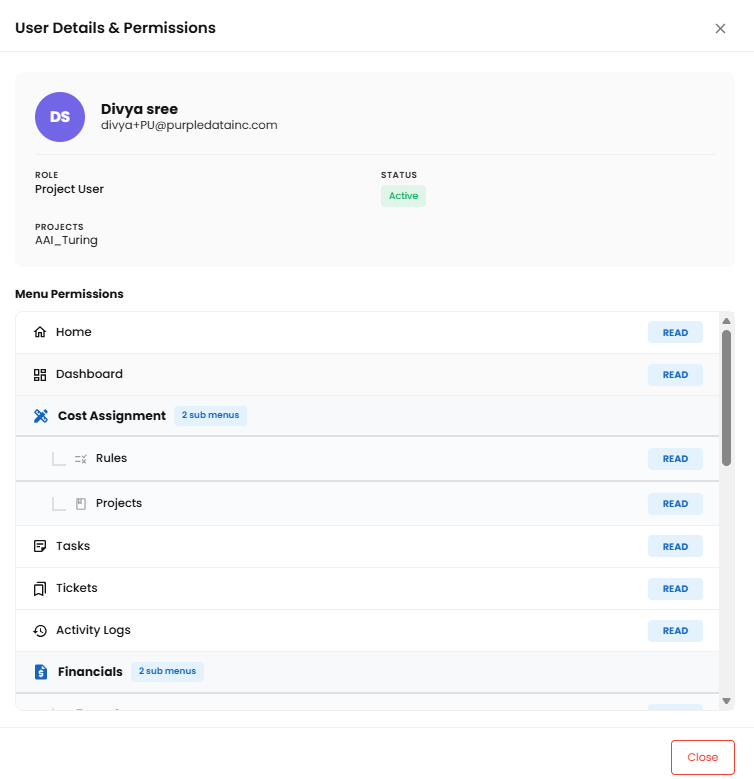Click the READ badge for Rules
Screen dimensions: 754x779
click(675, 459)
